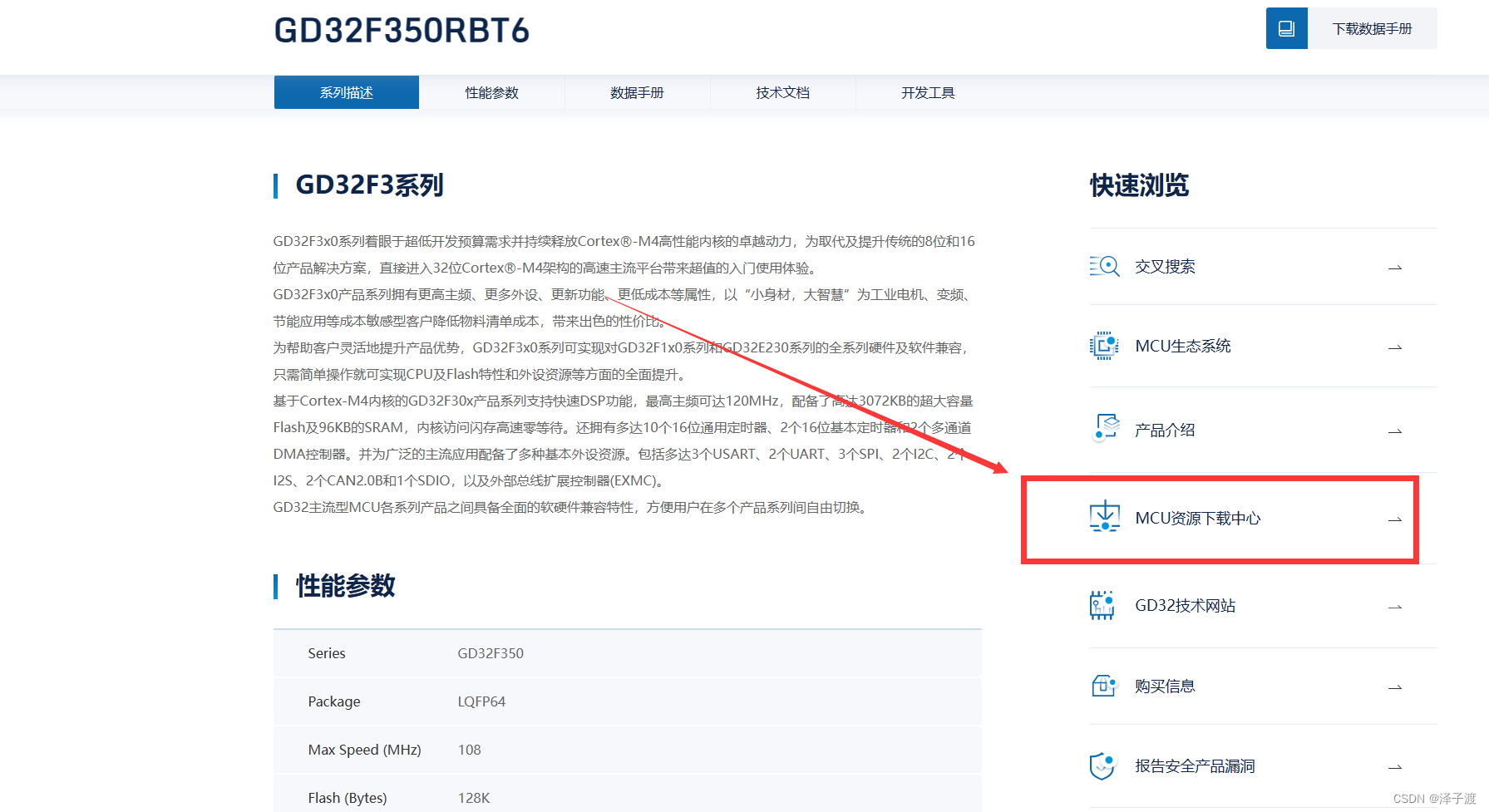Screen dimensions: 1489x812
Task: Click the Package row label
Action: pos(334,701)
